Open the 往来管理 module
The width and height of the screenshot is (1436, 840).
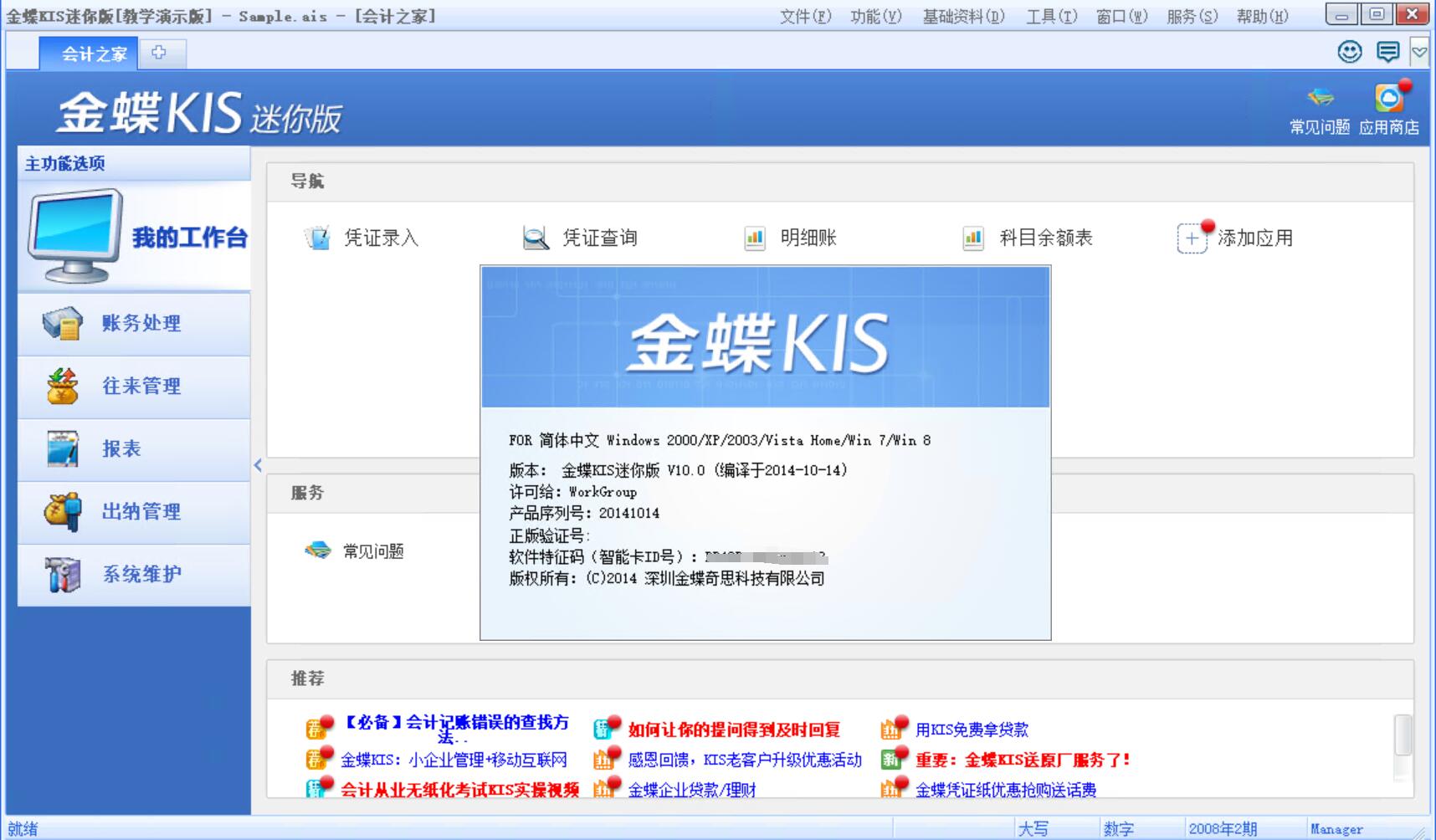(134, 387)
